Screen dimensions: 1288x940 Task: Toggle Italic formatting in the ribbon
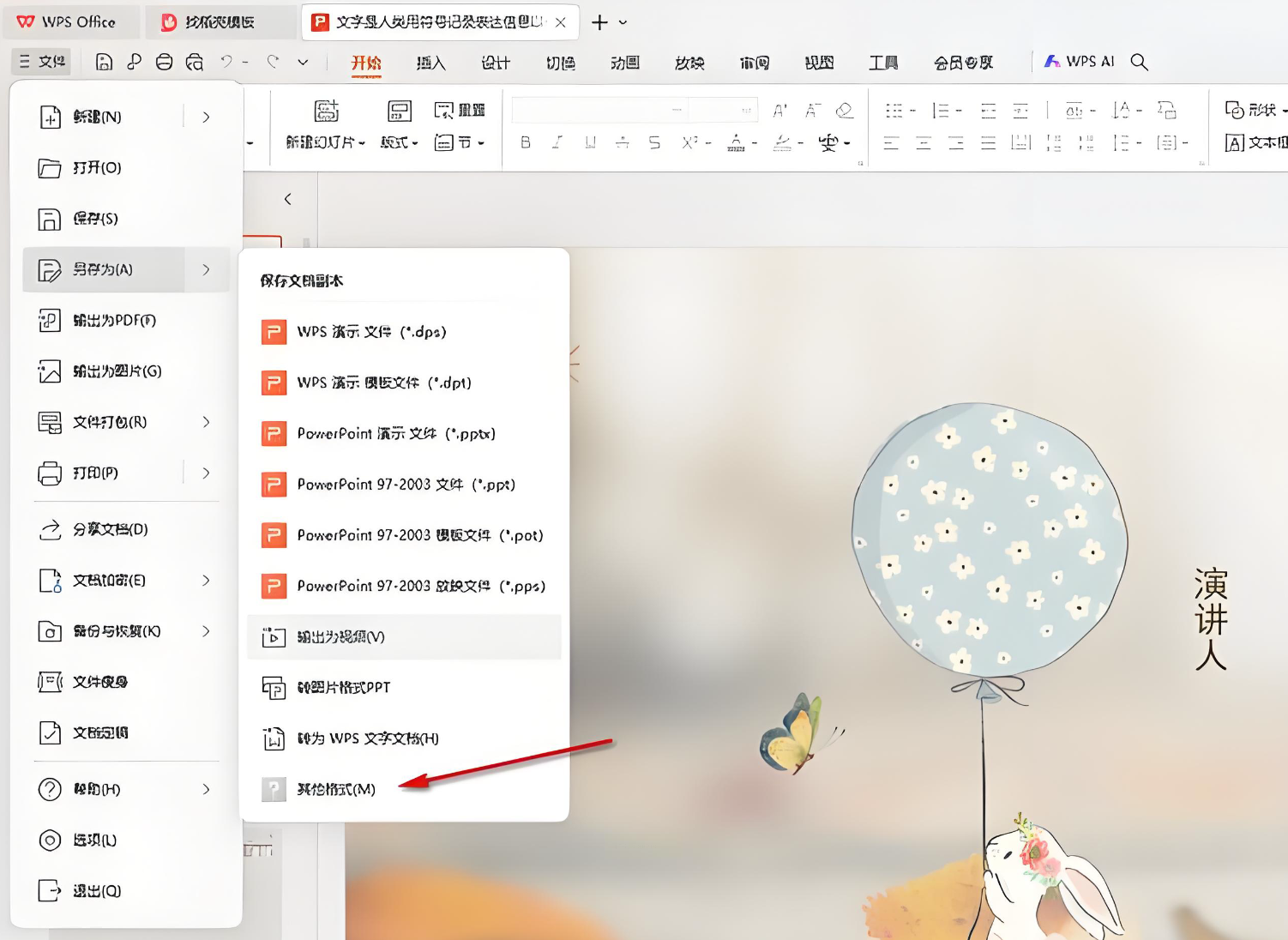pyautogui.click(x=557, y=142)
